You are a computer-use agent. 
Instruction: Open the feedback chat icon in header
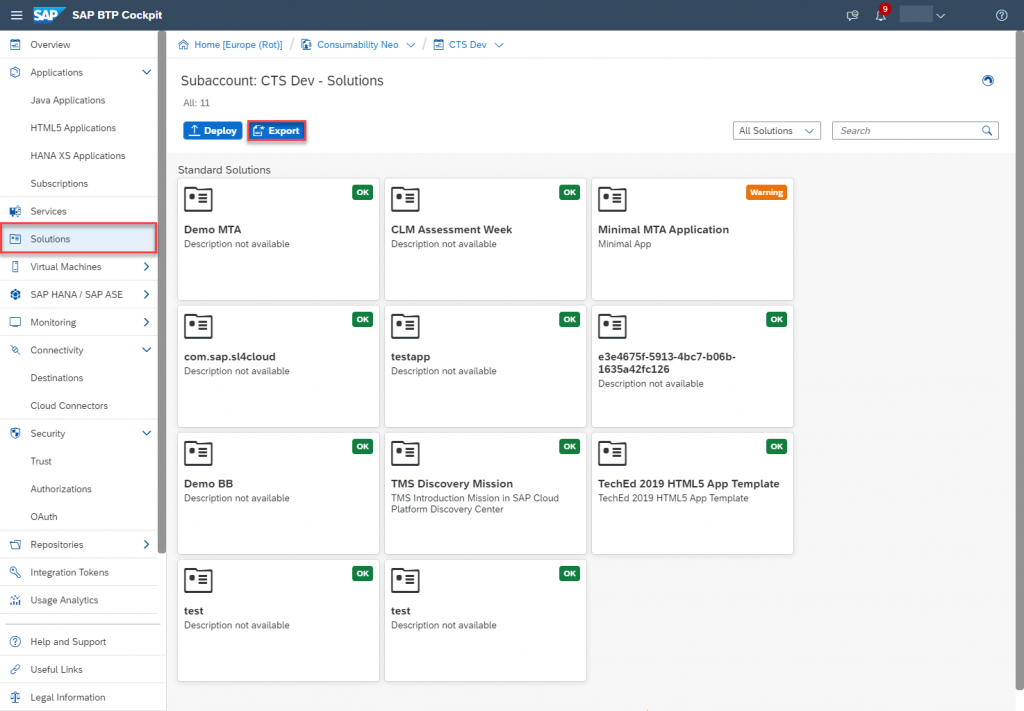tap(852, 16)
